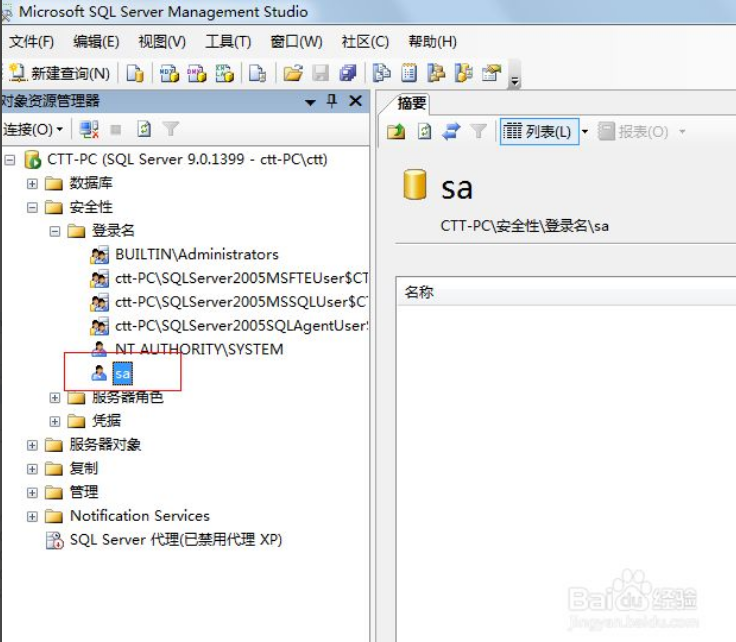This screenshot has height=642, width=736.
Task: Expand the Server Roles (服务器角色) folder
Action: [55, 398]
